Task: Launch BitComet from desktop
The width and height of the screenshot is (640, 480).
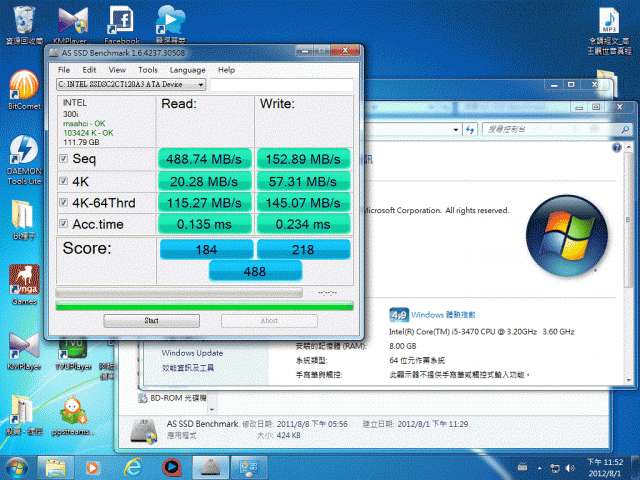Action: coord(24,86)
